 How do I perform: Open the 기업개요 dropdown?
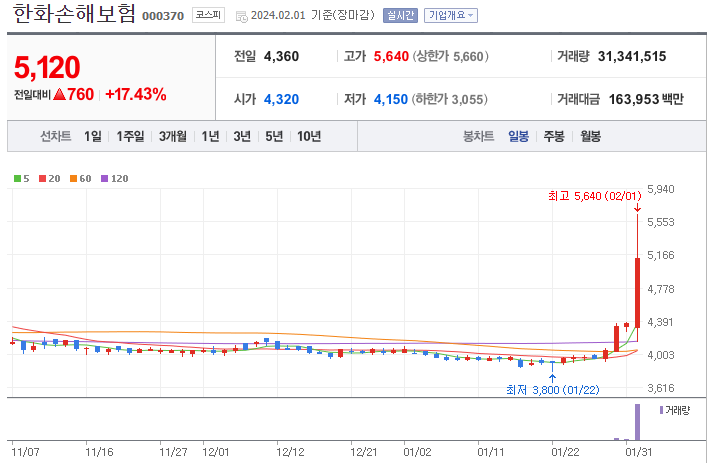(450, 16)
